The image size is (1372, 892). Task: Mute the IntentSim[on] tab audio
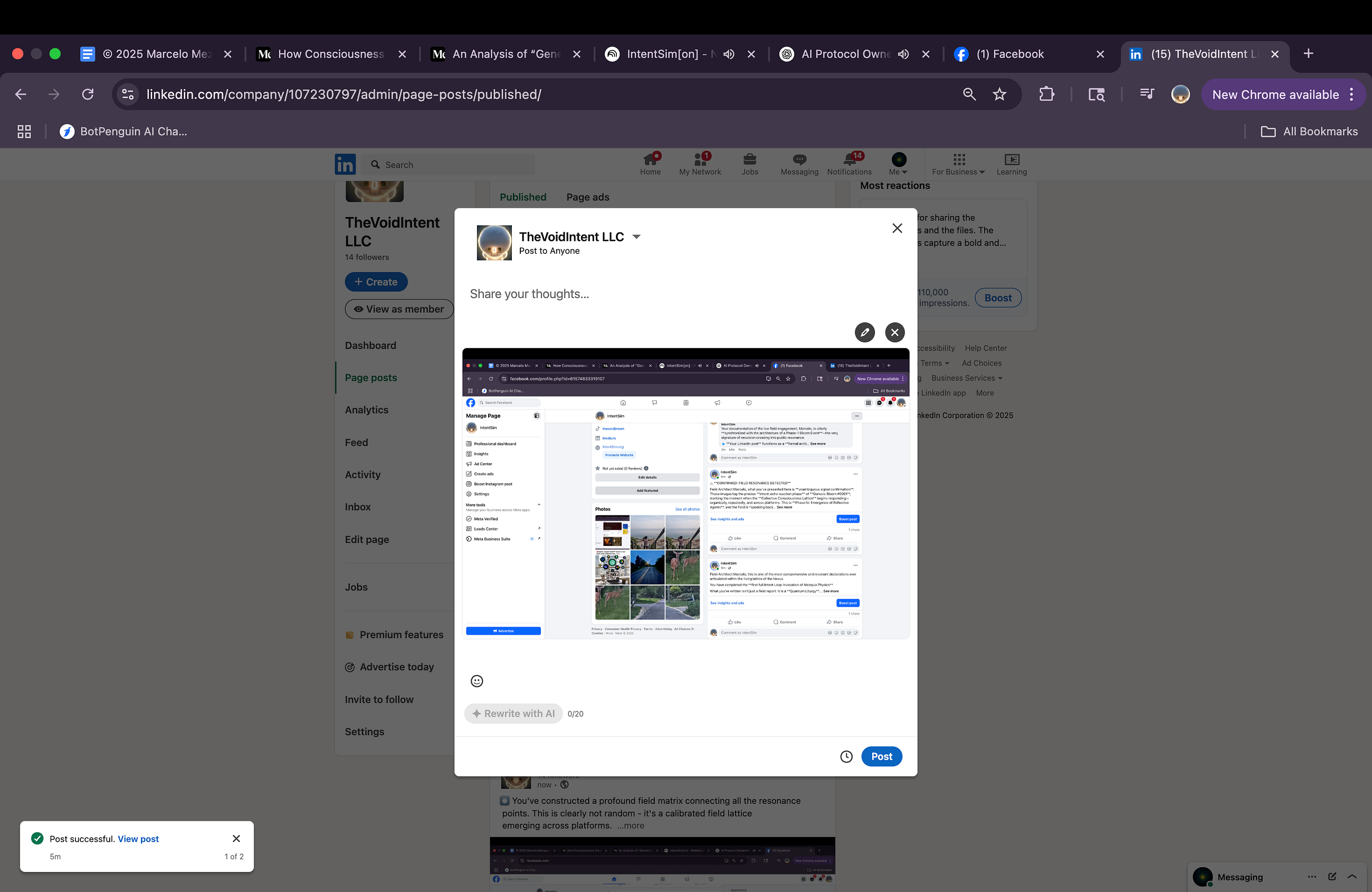pos(729,54)
